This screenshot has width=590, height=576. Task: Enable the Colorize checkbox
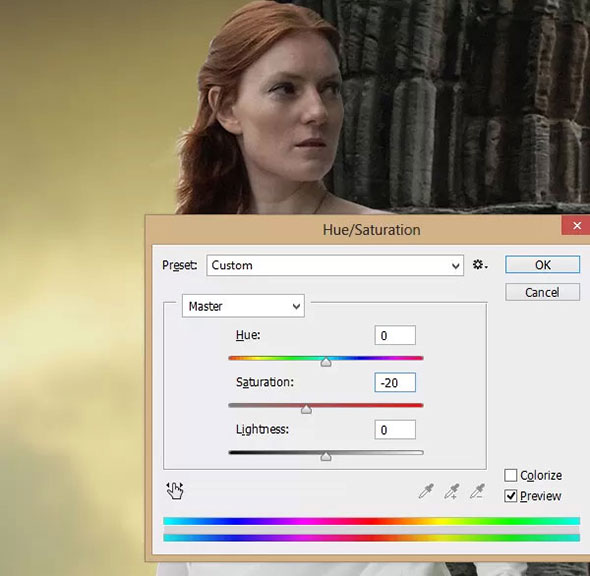[x=511, y=475]
